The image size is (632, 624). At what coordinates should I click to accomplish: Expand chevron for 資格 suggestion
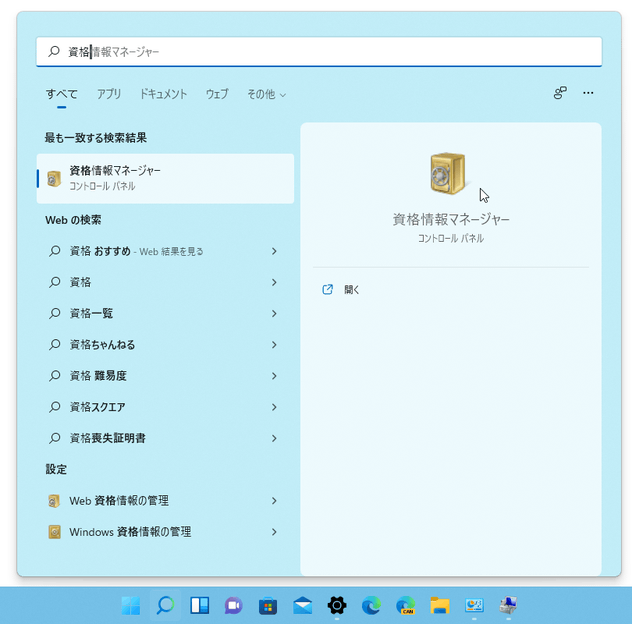[x=274, y=282]
